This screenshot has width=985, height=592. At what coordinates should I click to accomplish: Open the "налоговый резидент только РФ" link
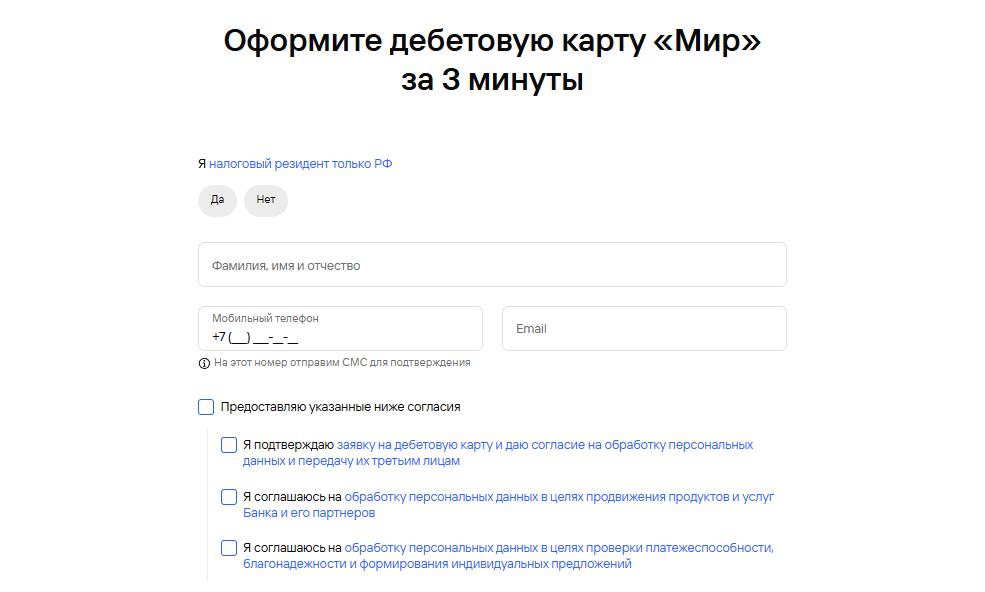click(300, 164)
